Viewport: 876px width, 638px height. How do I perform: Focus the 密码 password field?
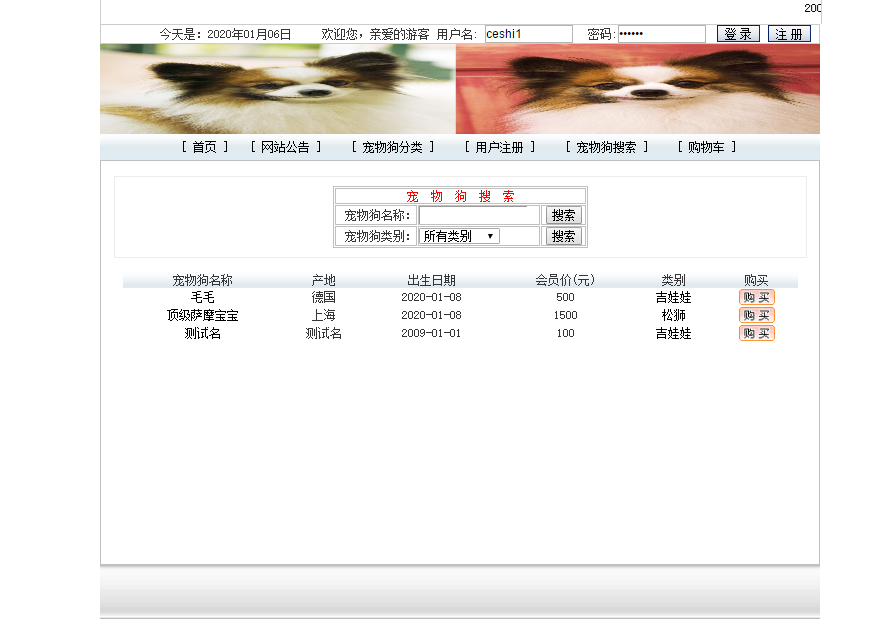[661, 34]
